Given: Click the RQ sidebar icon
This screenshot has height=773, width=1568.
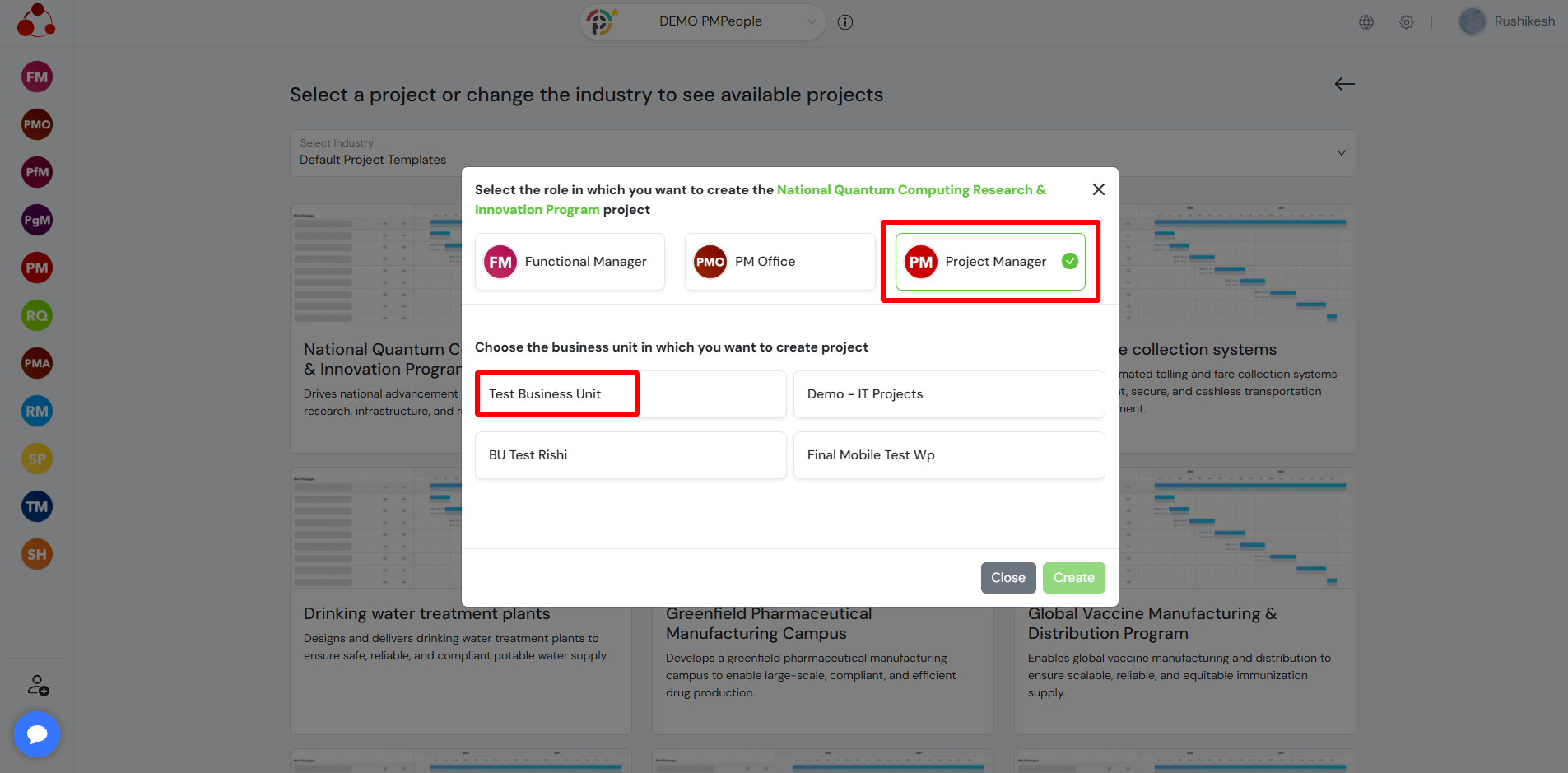Looking at the screenshot, I should click(x=37, y=316).
